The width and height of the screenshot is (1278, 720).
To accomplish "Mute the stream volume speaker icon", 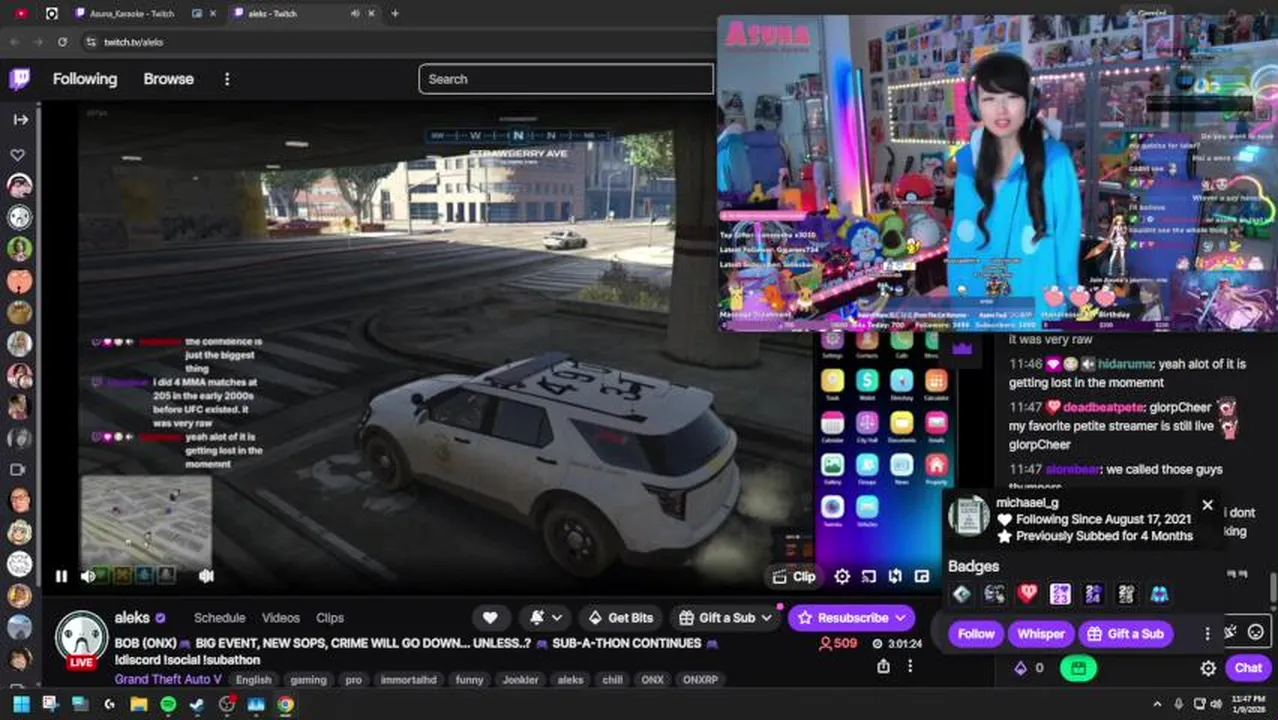I will (88, 576).
